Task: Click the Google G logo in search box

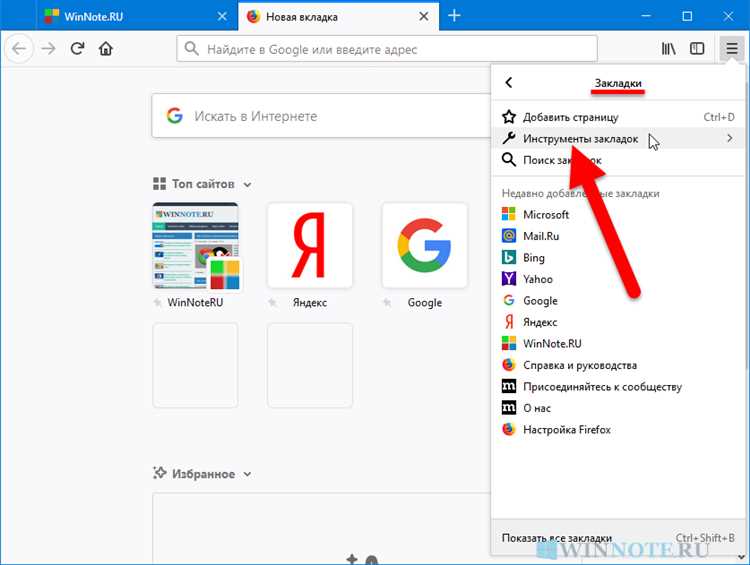Action: pyautogui.click(x=175, y=116)
